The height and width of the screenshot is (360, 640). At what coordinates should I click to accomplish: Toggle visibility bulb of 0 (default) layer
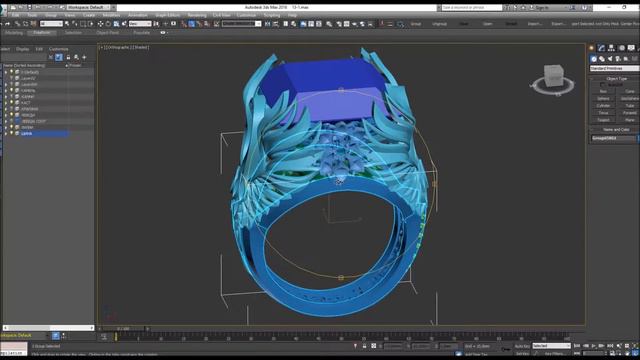pyautogui.click(x=11, y=72)
